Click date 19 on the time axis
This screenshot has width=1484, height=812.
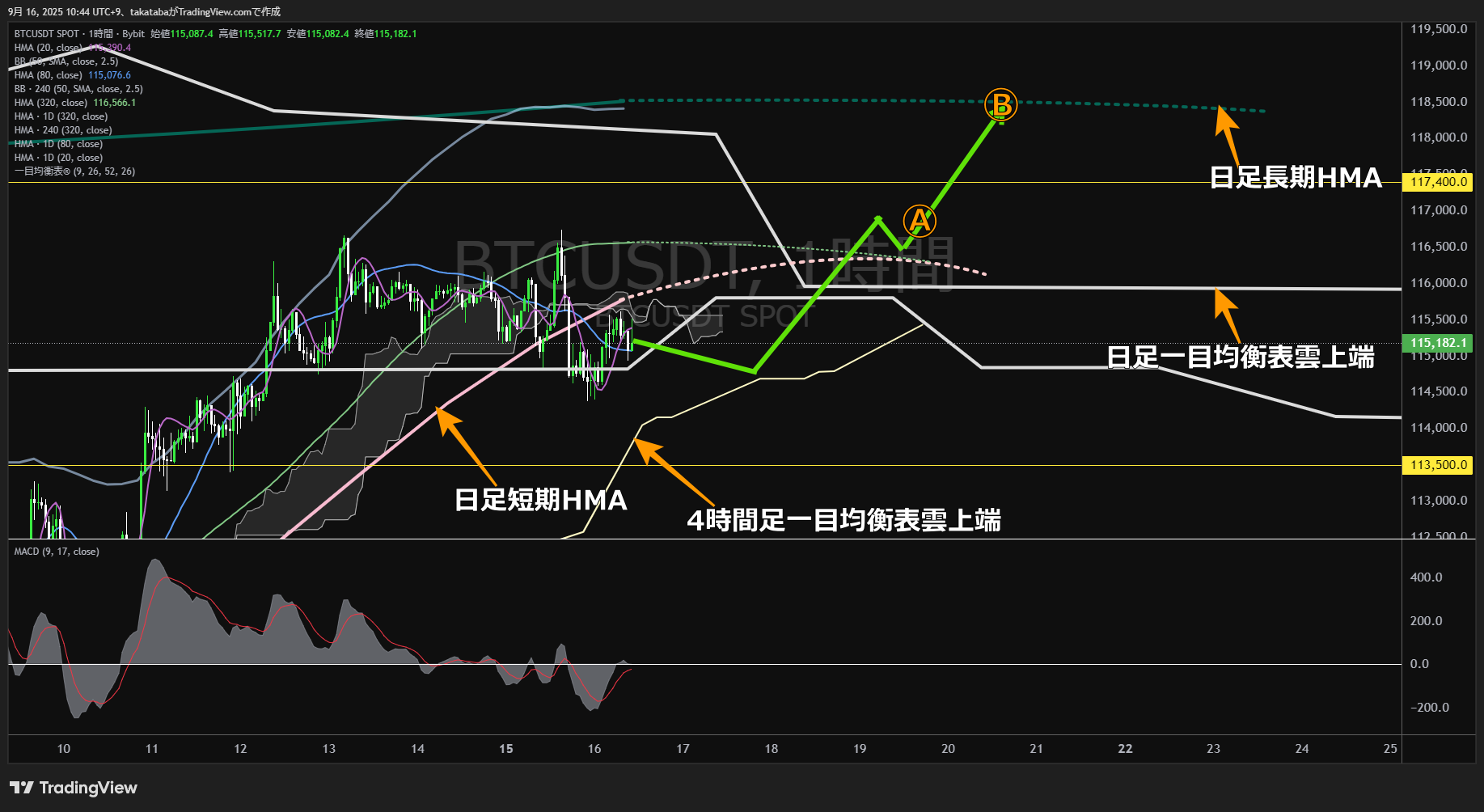point(860,749)
